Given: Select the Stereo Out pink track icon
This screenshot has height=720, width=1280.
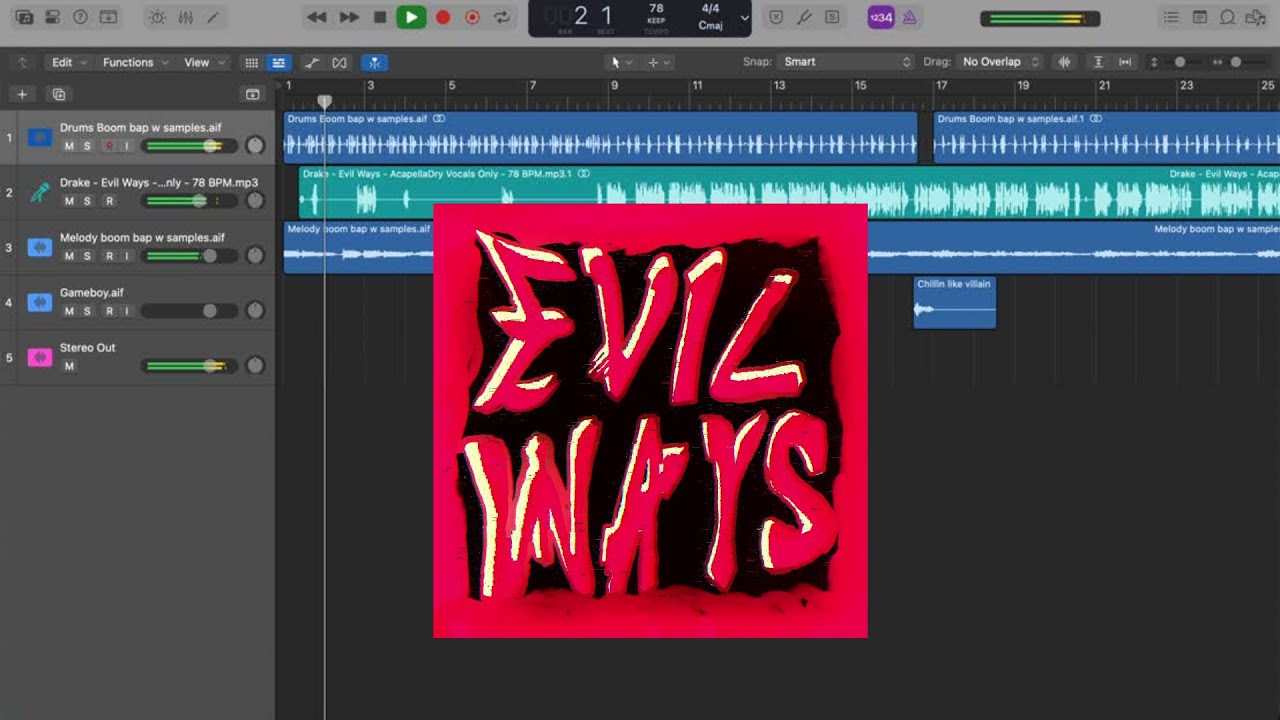Looking at the screenshot, I should pos(40,357).
